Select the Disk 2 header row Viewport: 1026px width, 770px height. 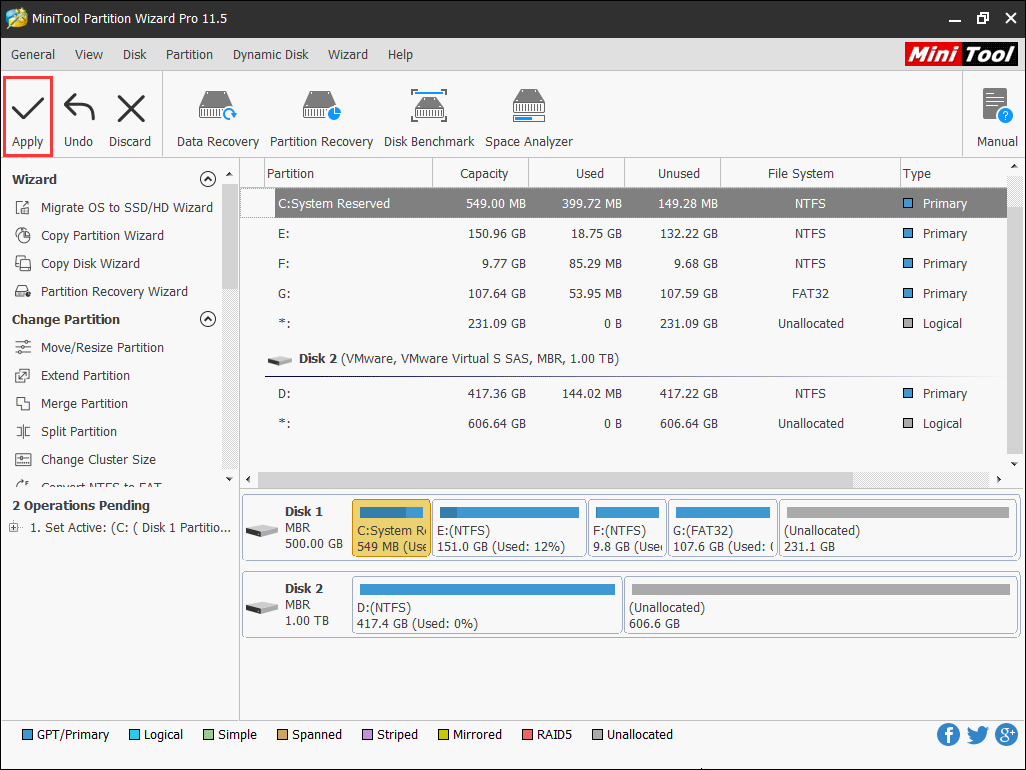[x=624, y=359]
